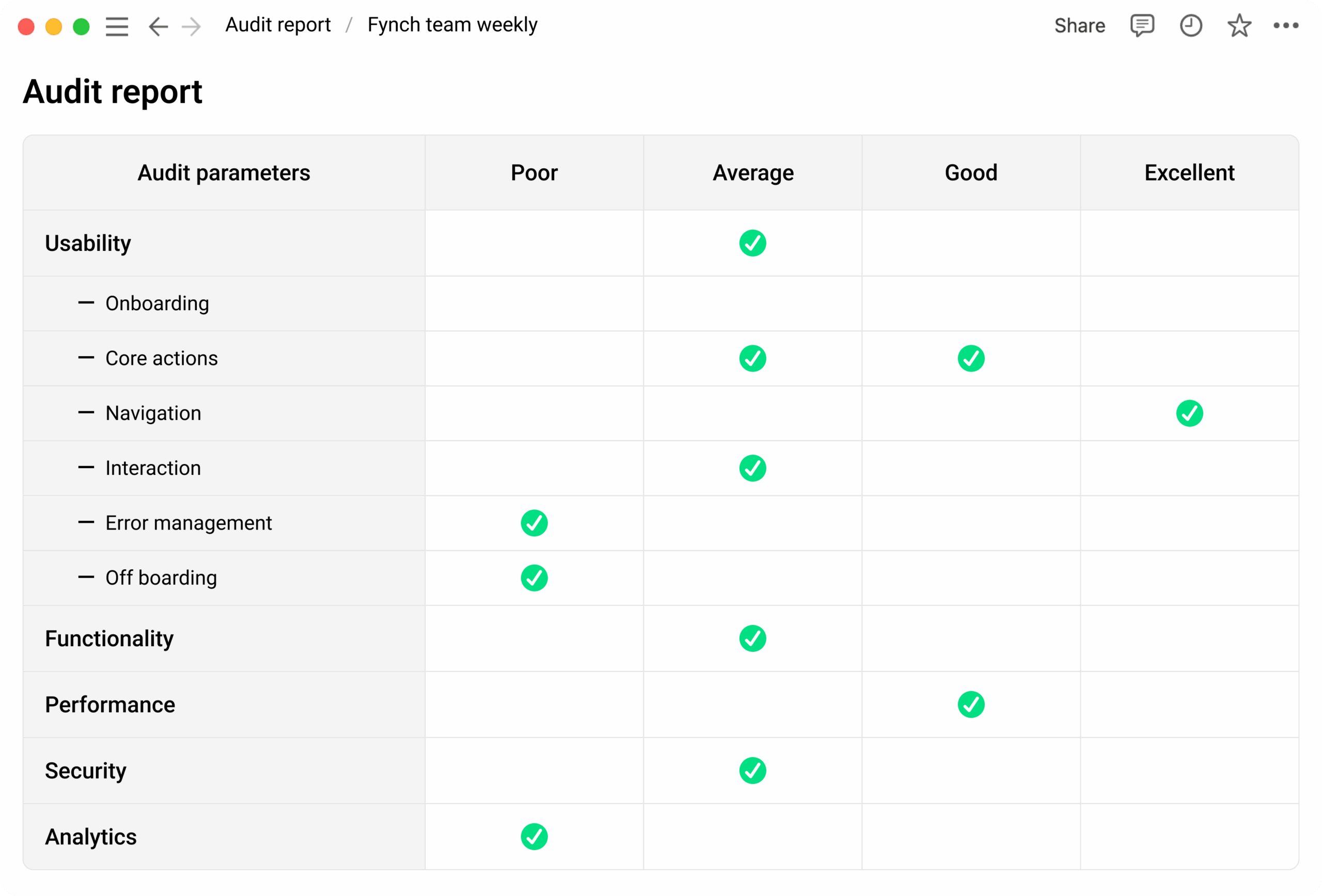The image size is (1322, 896).
Task: Click empty Onboarding Good cell
Action: click(971, 303)
